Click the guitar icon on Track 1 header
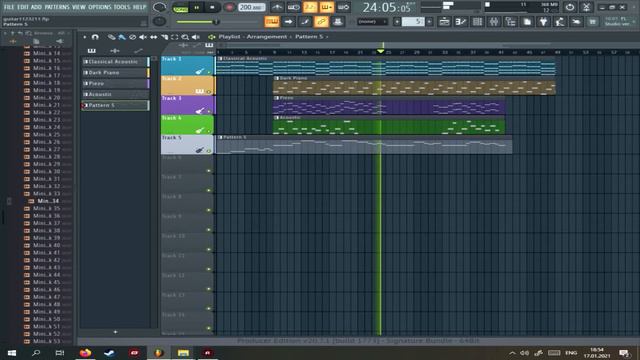This screenshot has height=360, width=640. pos(199,71)
